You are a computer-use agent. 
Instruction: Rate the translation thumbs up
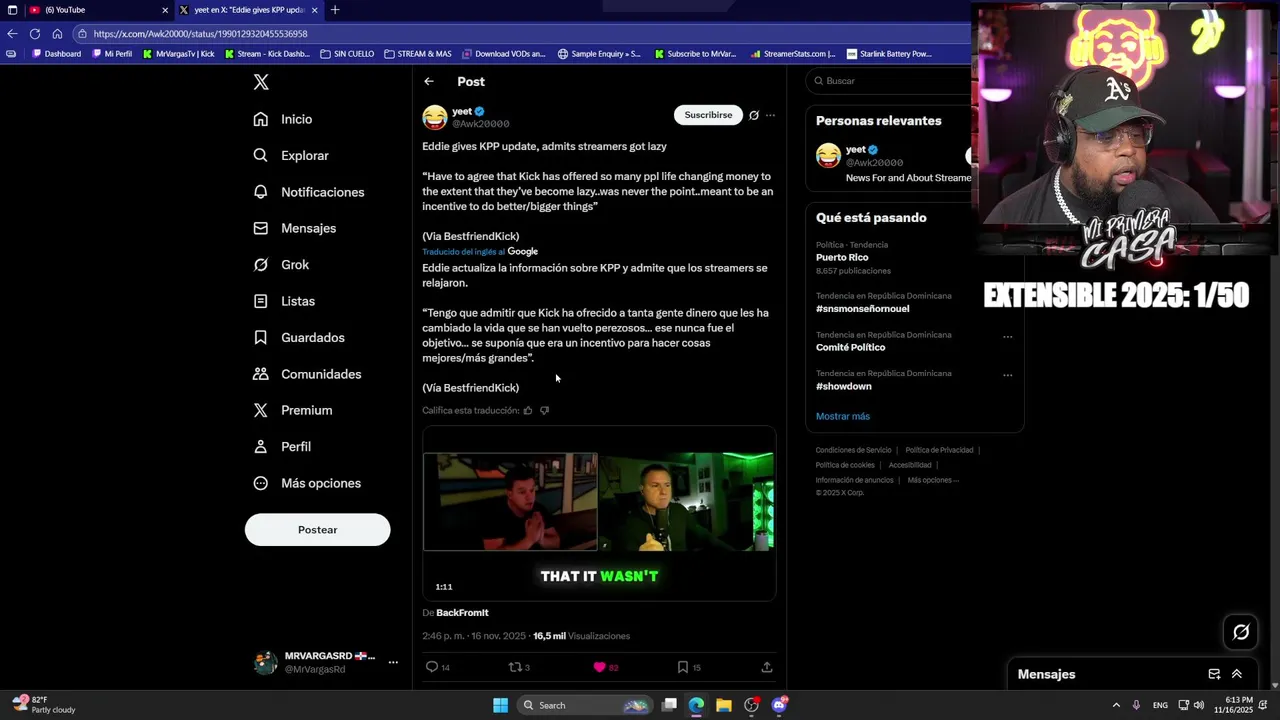(528, 410)
